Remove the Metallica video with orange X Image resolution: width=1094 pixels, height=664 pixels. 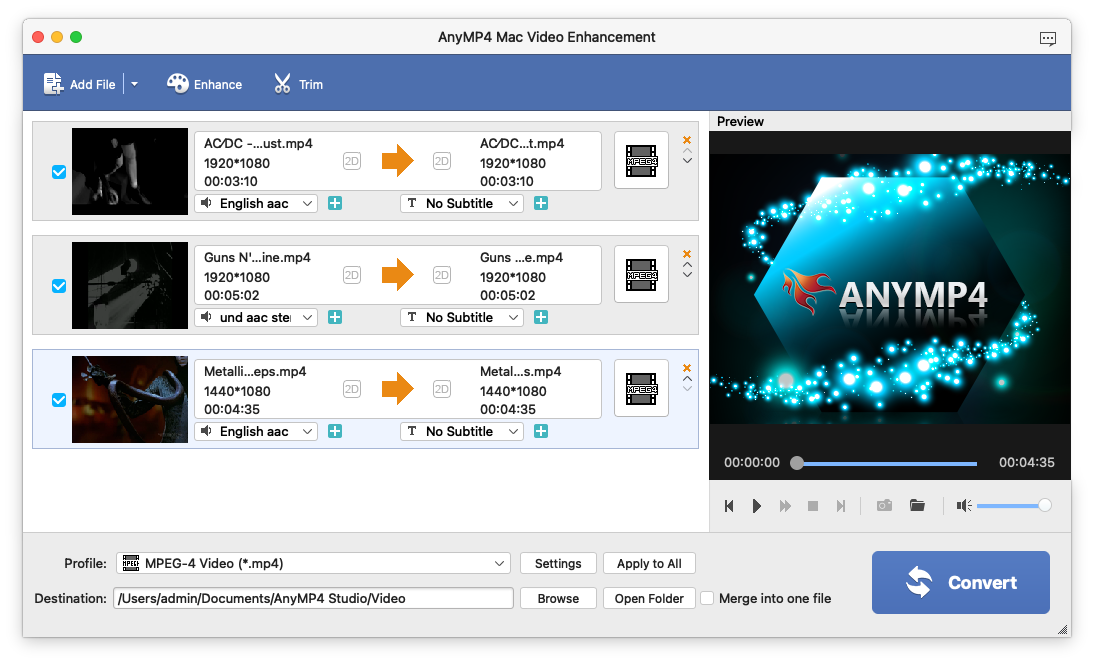[x=687, y=368]
